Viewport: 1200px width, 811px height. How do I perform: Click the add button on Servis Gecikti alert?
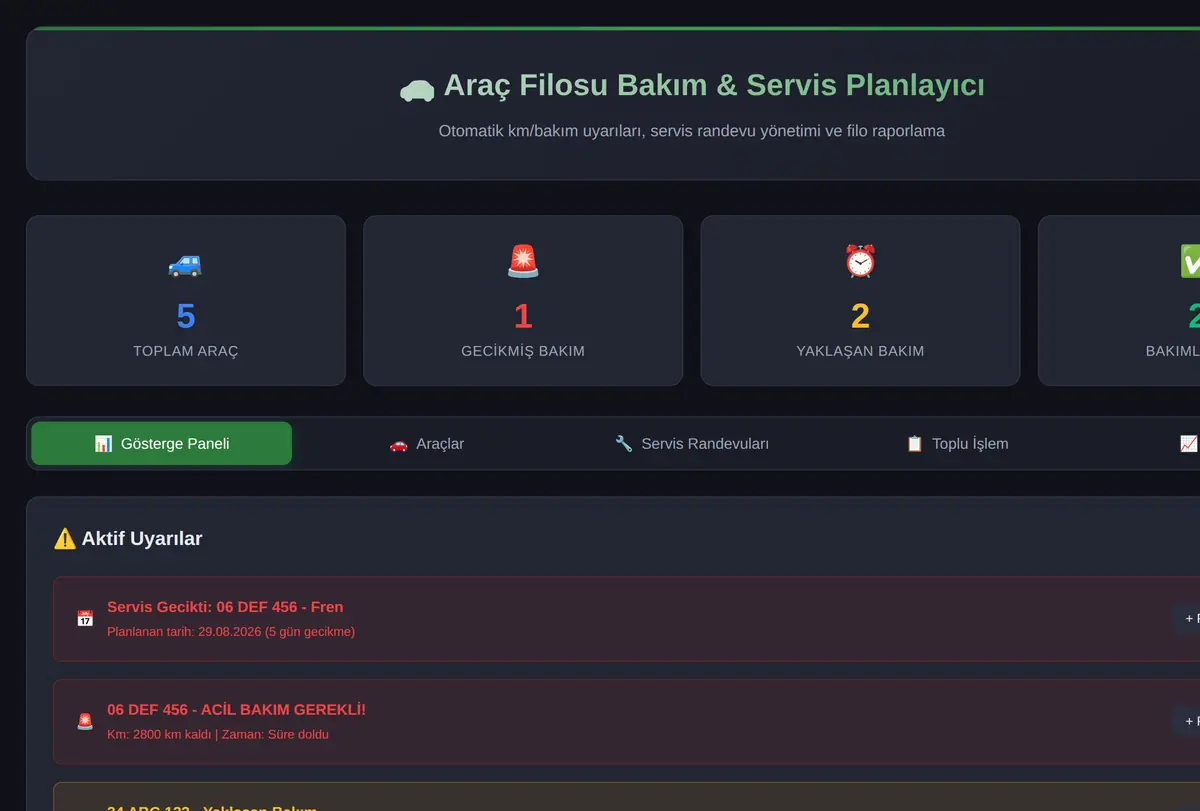click(1188, 619)
